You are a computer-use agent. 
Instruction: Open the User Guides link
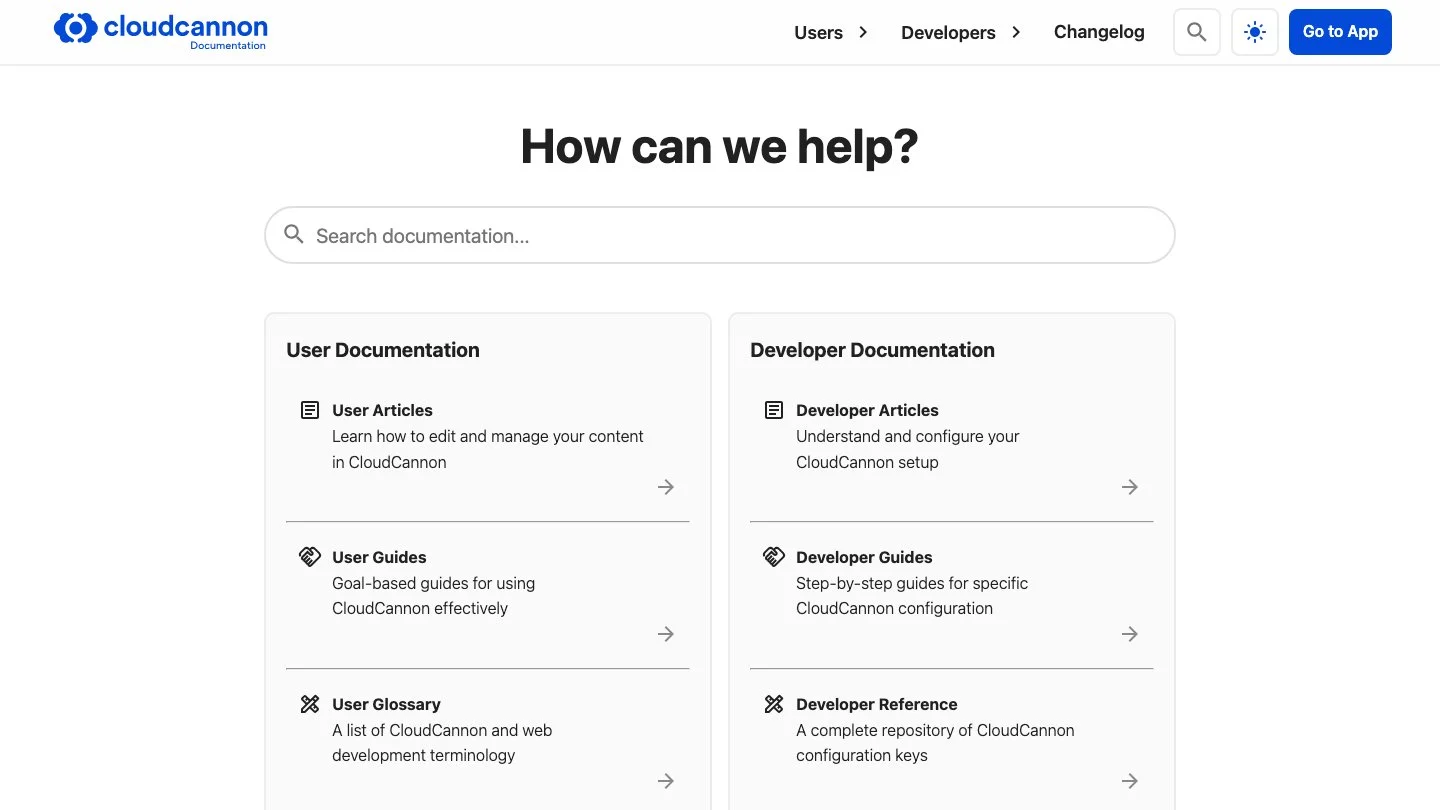coord(379,557)
